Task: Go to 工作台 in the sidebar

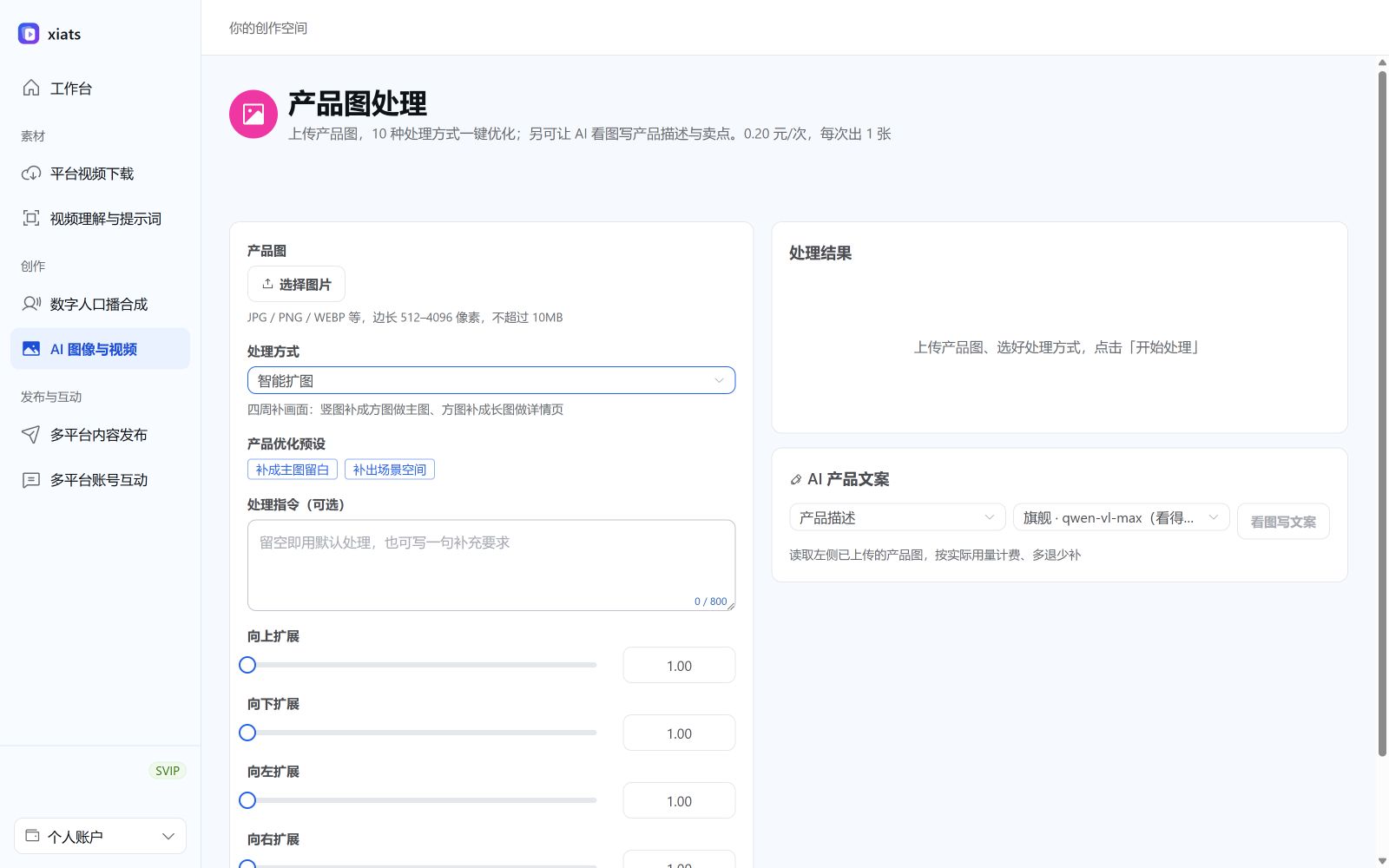Action: [x=101, y=88]
